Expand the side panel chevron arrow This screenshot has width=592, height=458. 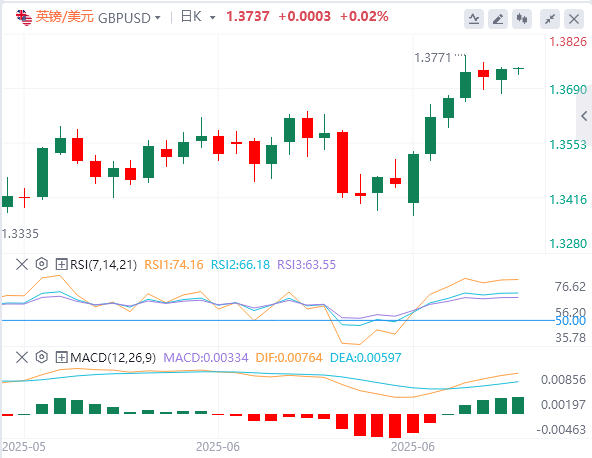tap(584, 116)
